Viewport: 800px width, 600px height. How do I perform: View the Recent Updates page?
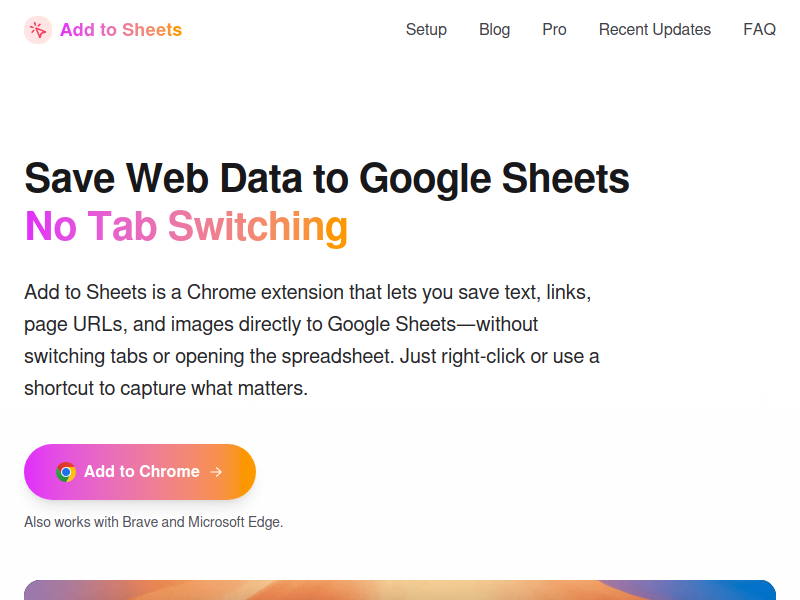point(655,30)
